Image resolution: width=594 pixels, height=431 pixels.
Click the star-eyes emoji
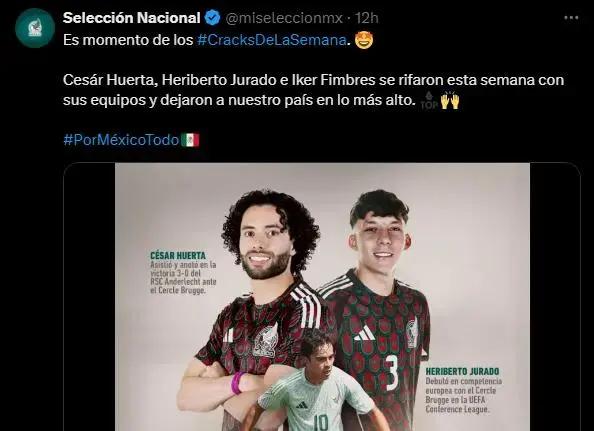click(x=364, y=40)
